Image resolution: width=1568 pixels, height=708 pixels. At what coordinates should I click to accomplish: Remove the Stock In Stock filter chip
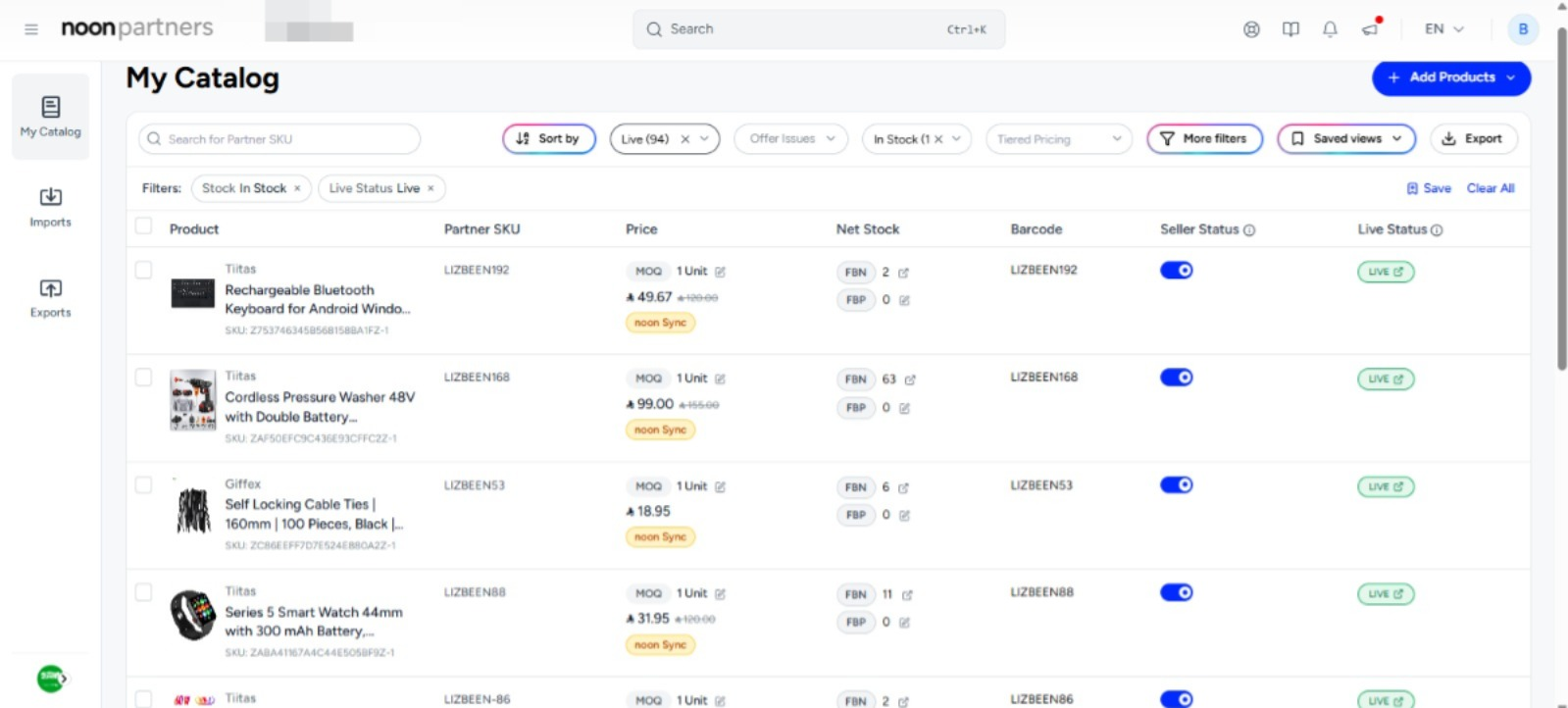[x=297, y=188]
